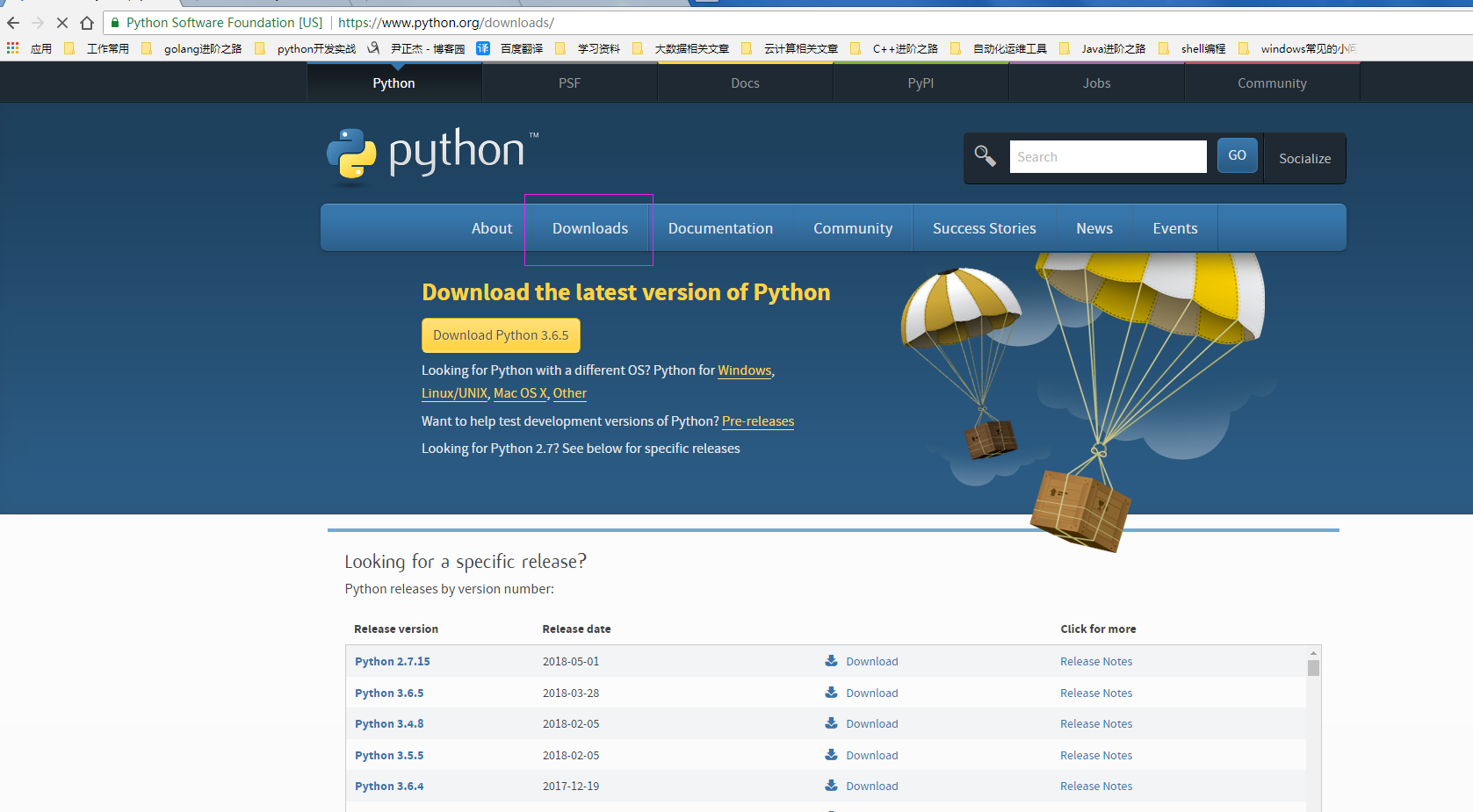The width and height of the screenshot is (1473, 812).
Task: Open the Community menu in blue navbar
Action: (853, 228)
